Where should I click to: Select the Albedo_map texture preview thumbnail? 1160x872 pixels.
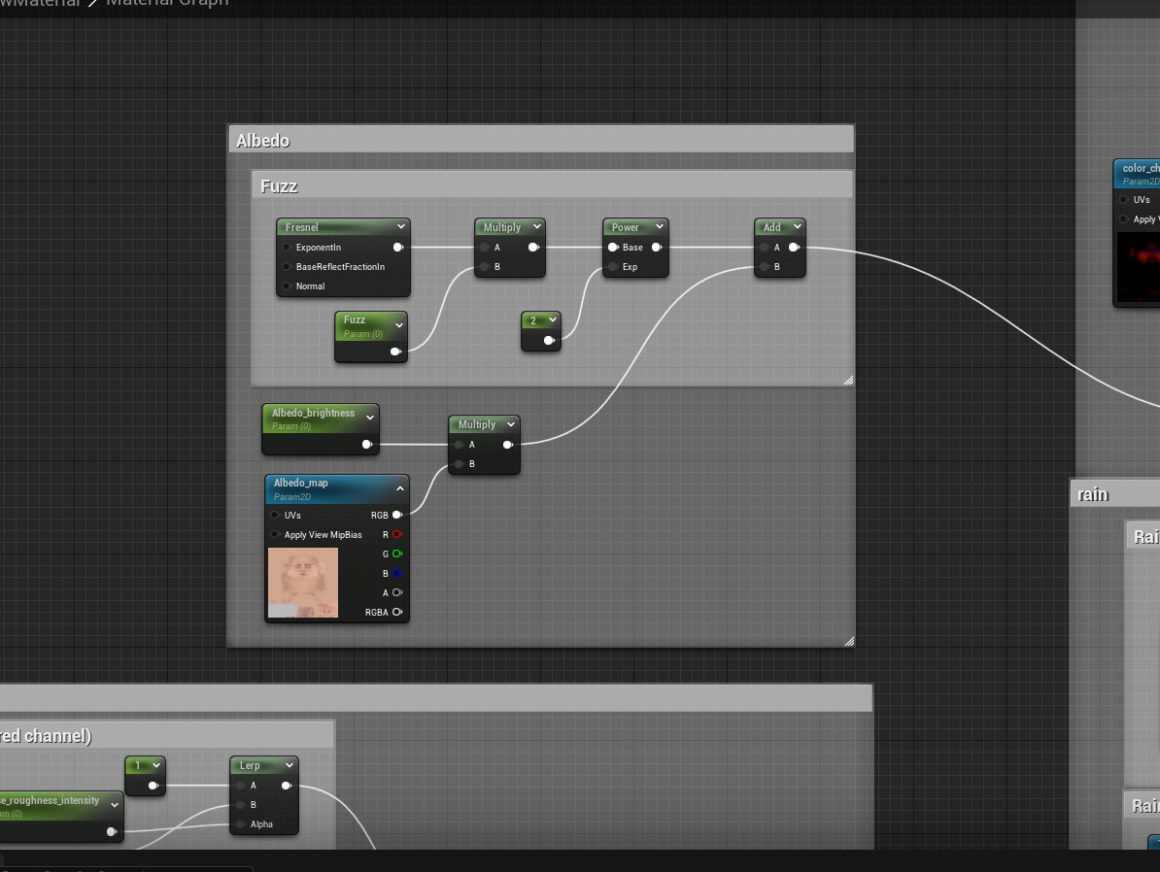pyautogui.click(x=303, y=583)
